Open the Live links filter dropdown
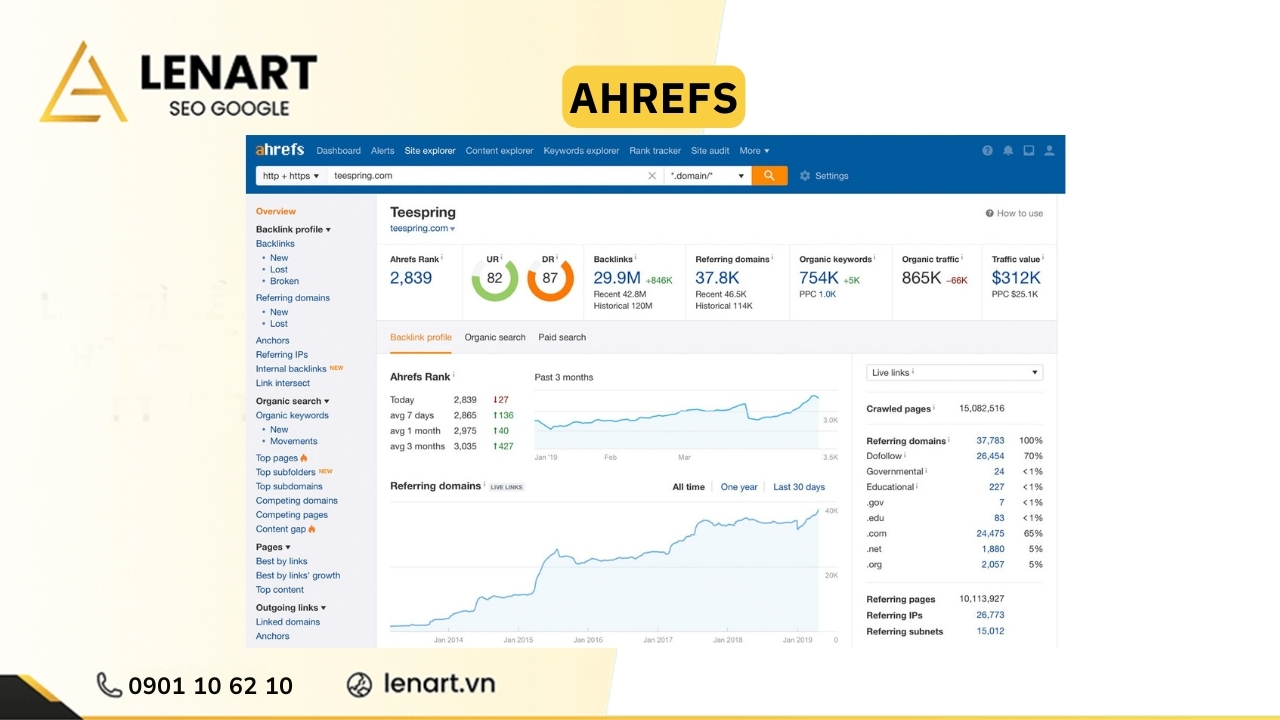1280x720 pixels. [953, 372]
